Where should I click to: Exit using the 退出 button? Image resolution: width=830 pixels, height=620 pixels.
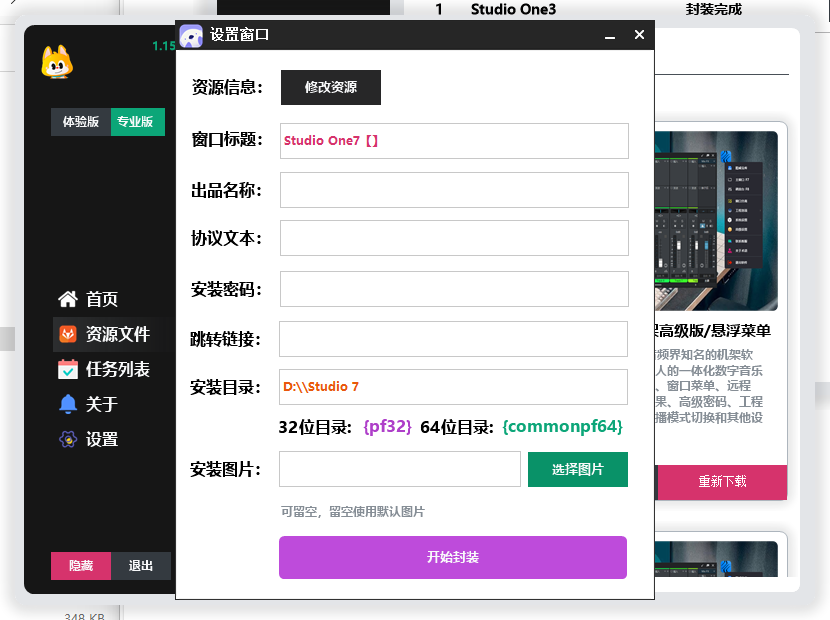coord(140,565)
